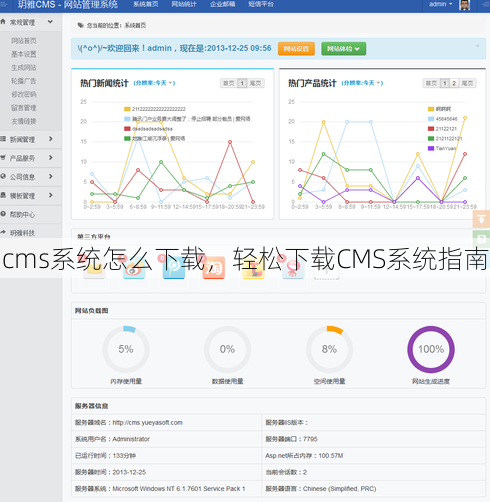Select 友情链接 in the sidebar
This screenshot has width=490, height=502.
point(24,121)
